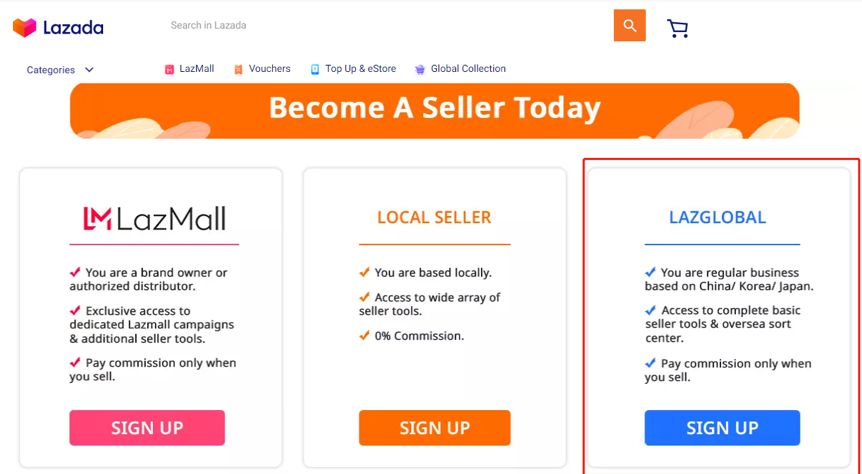
Task: Sign up for LazGlobal
Action: (x=722, y=428)
